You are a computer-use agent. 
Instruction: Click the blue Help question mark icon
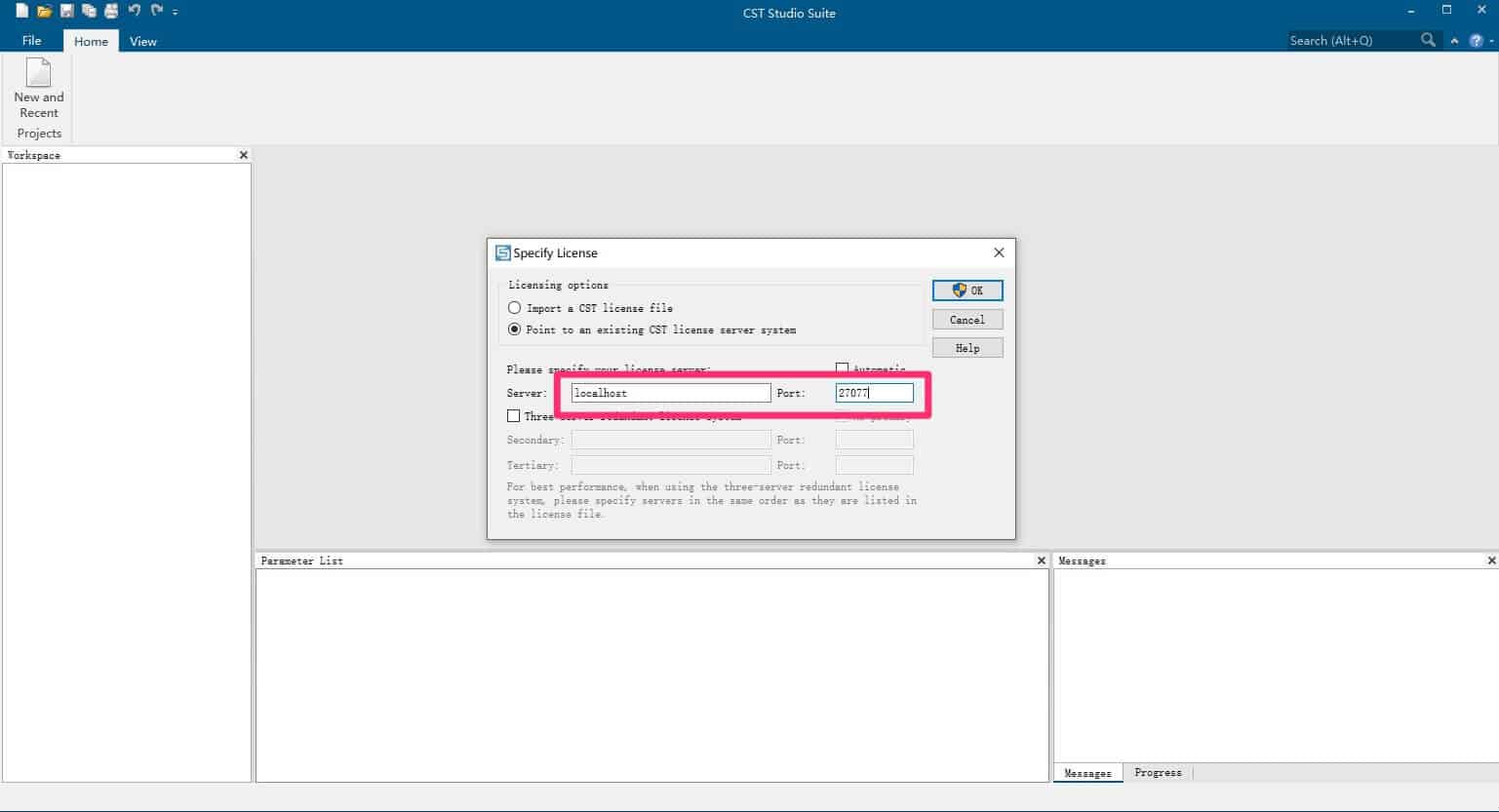[1477, 41]
